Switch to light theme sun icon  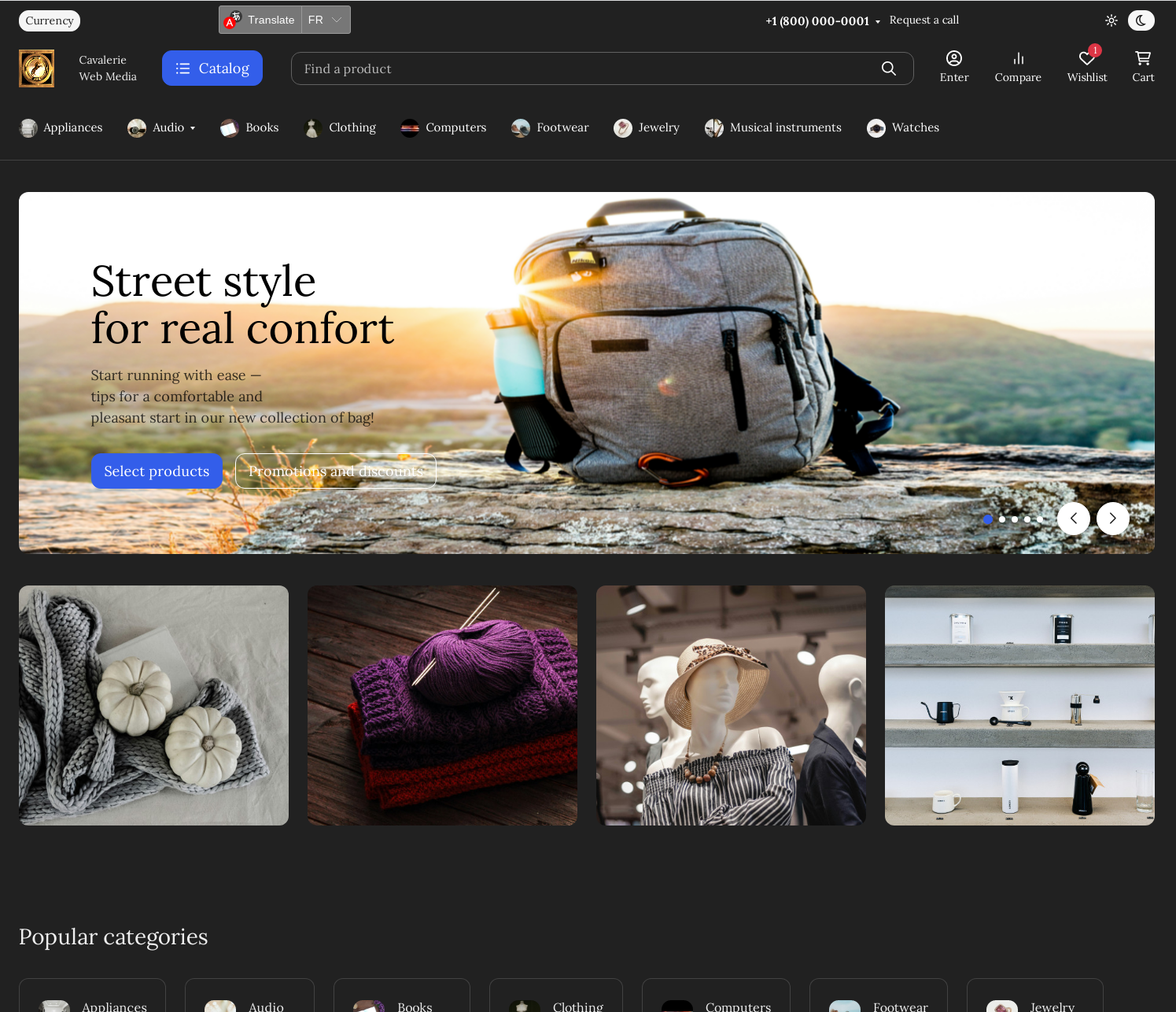1111,20
